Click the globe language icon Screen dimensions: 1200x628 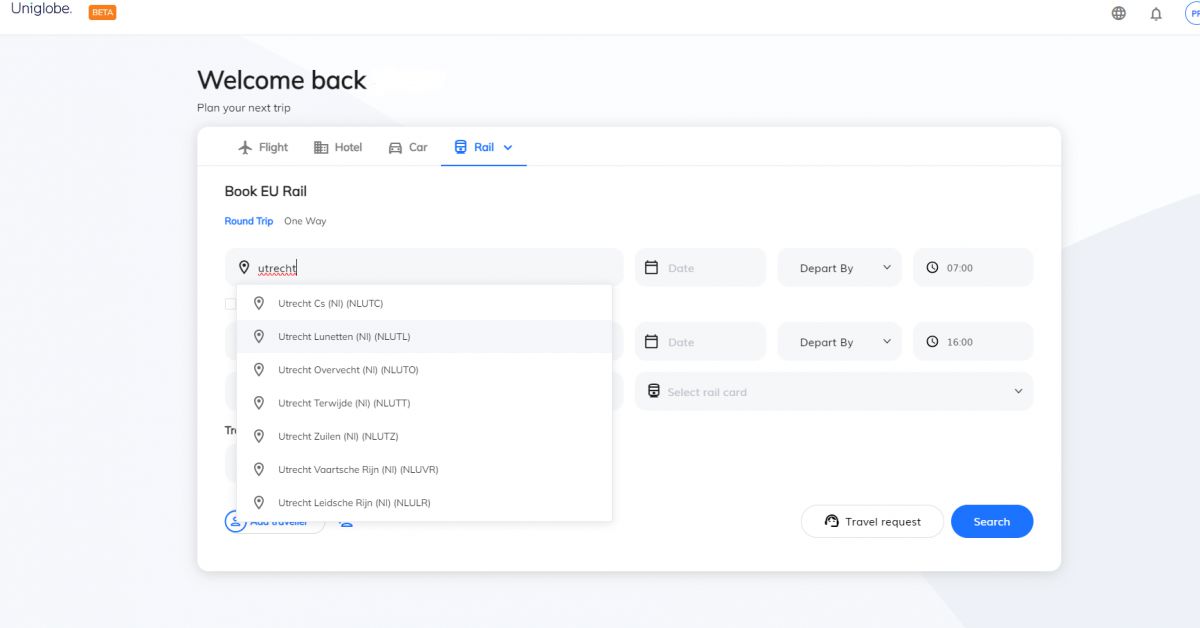(x=1118, y=14)
